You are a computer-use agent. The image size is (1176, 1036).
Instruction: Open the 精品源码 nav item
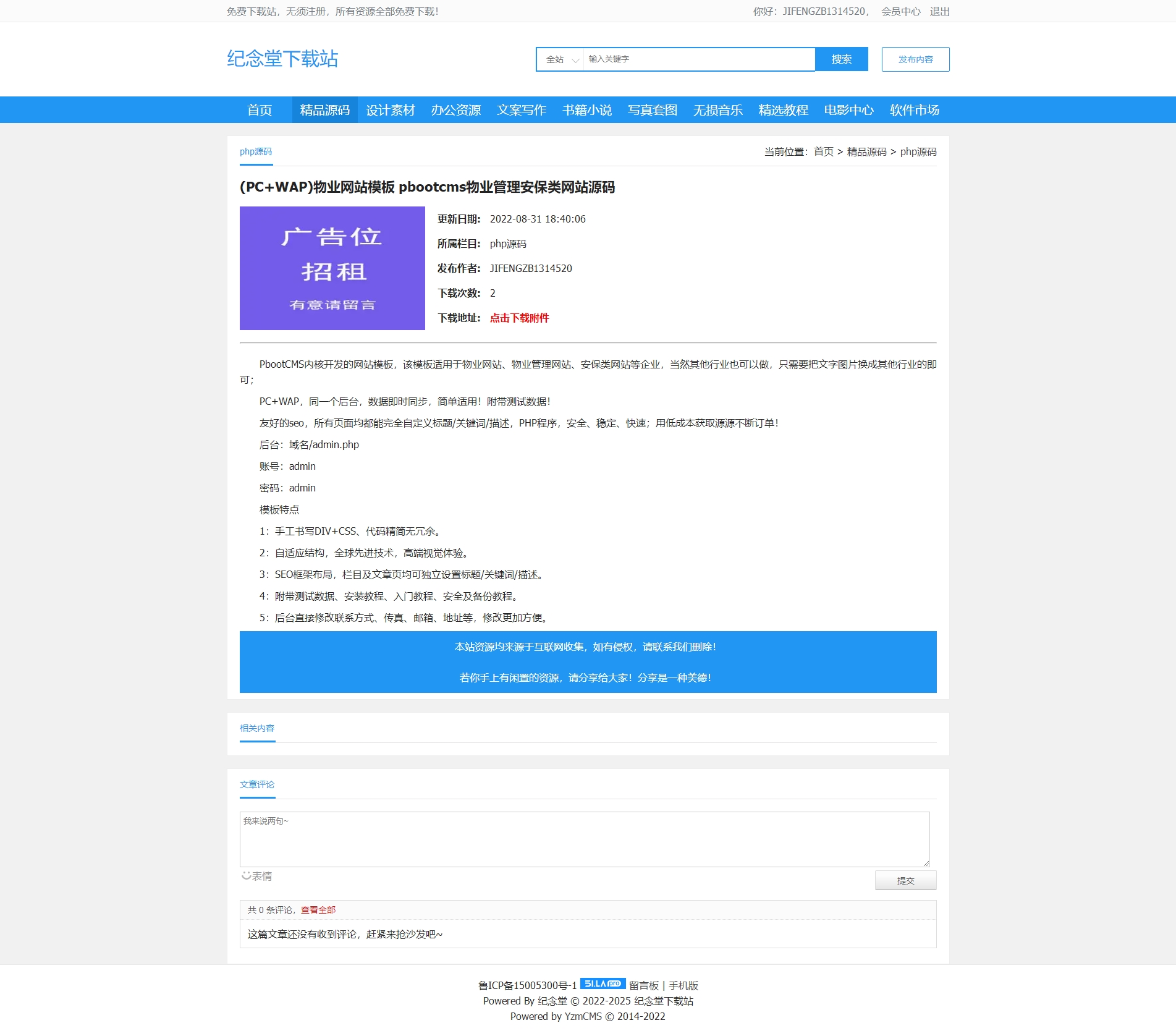pos(325,110)
